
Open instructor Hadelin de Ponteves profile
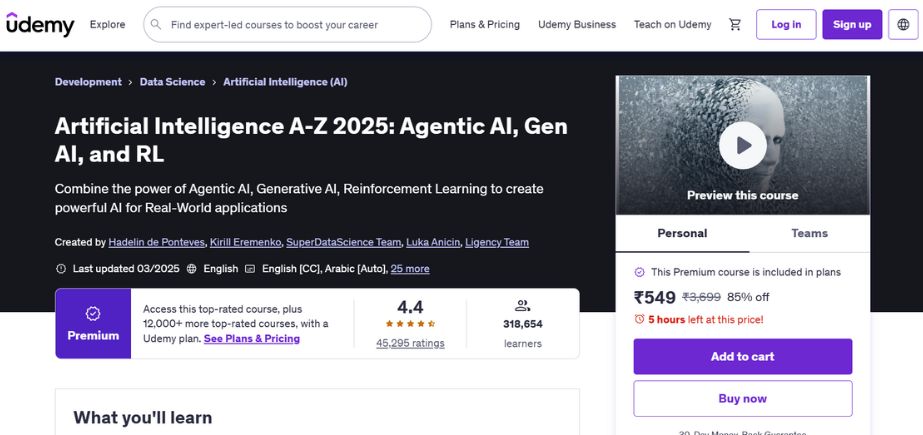tap(157, 242)
